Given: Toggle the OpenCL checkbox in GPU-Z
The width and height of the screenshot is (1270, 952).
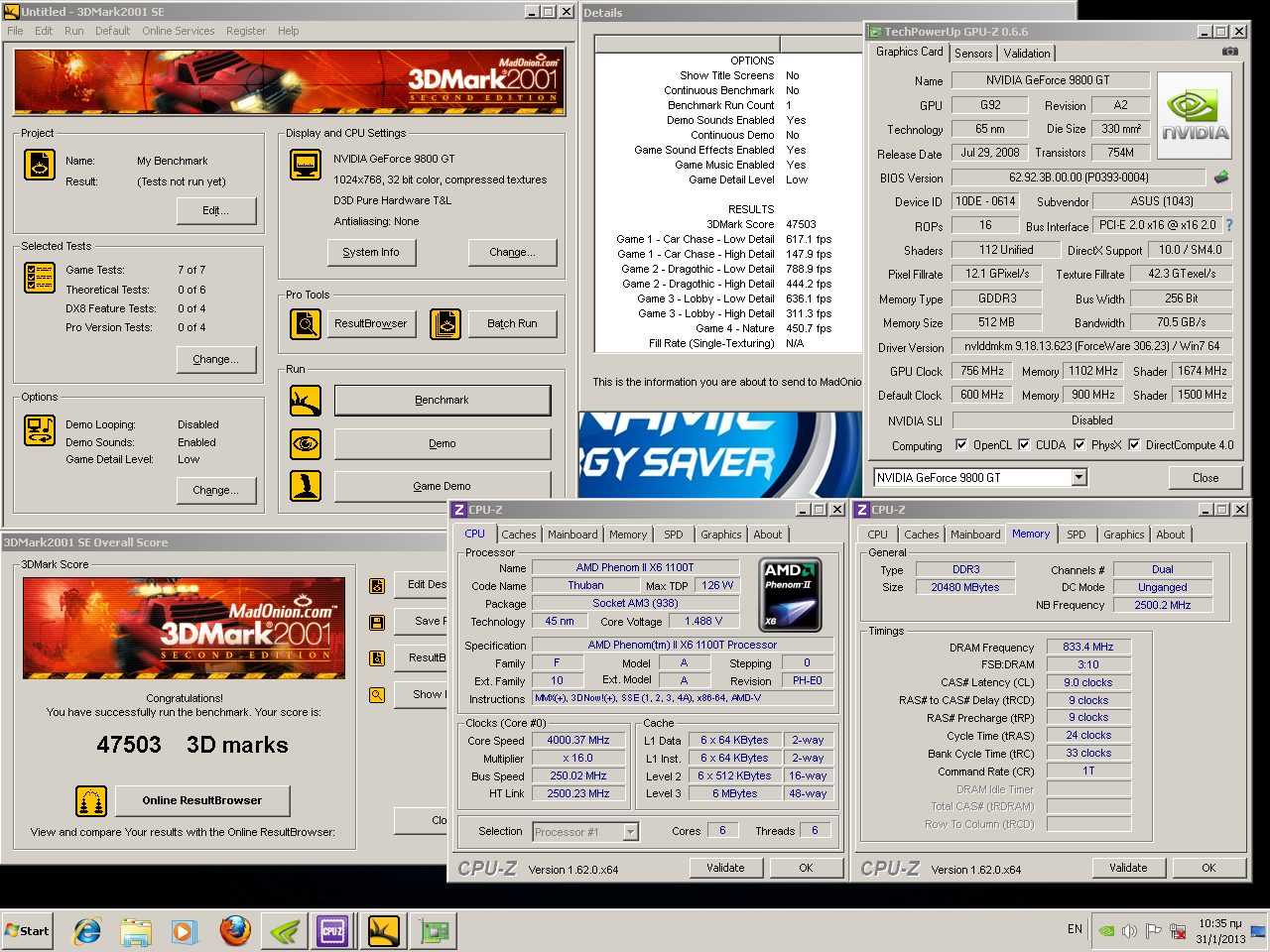Looking at the screenshot, I should coord(961,445).
